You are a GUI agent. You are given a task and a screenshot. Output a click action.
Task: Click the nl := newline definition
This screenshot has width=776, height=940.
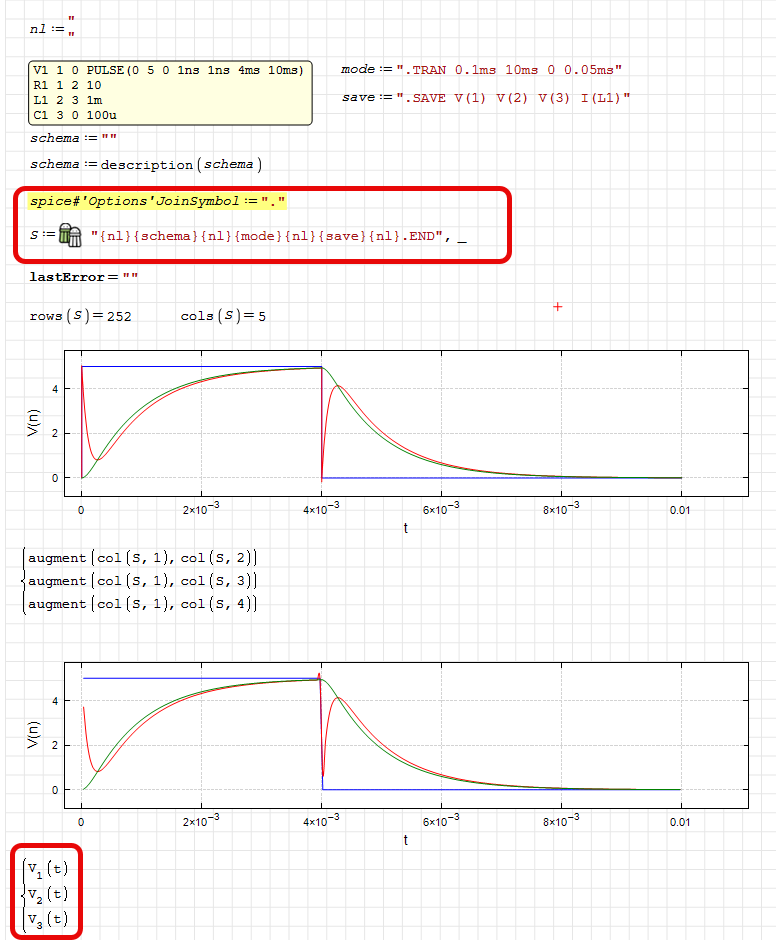pos(52,30)
